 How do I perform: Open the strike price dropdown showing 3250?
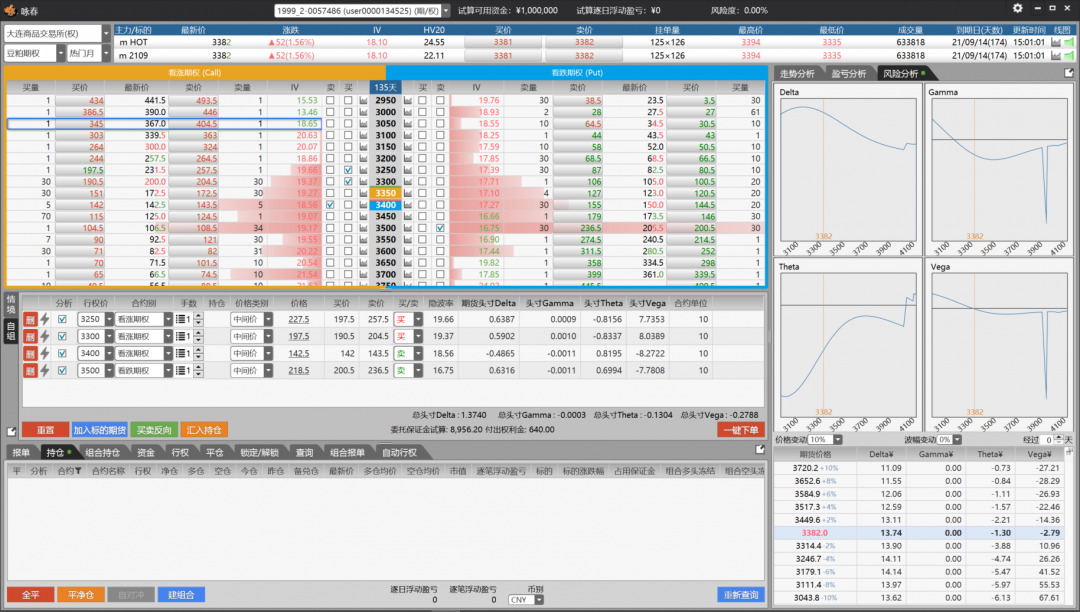click(109, 319)
